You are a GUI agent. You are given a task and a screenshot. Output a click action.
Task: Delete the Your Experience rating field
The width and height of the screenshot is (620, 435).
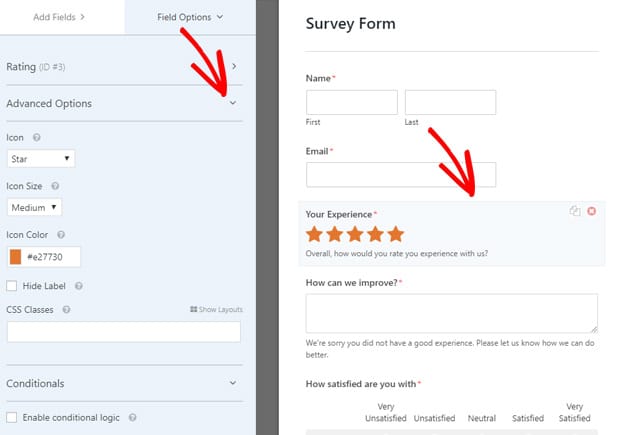click(x=592, y=211)
